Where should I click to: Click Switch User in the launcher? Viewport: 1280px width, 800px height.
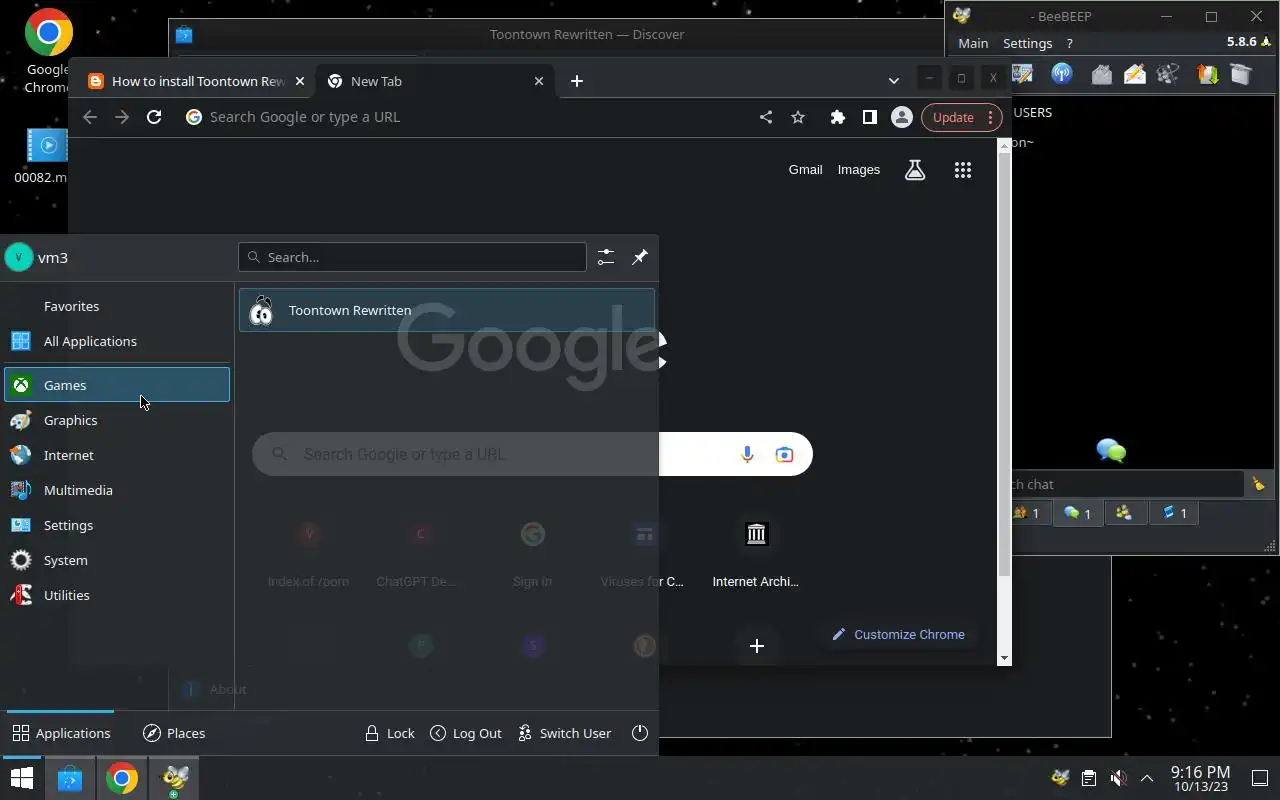click(x=565, y=733)
